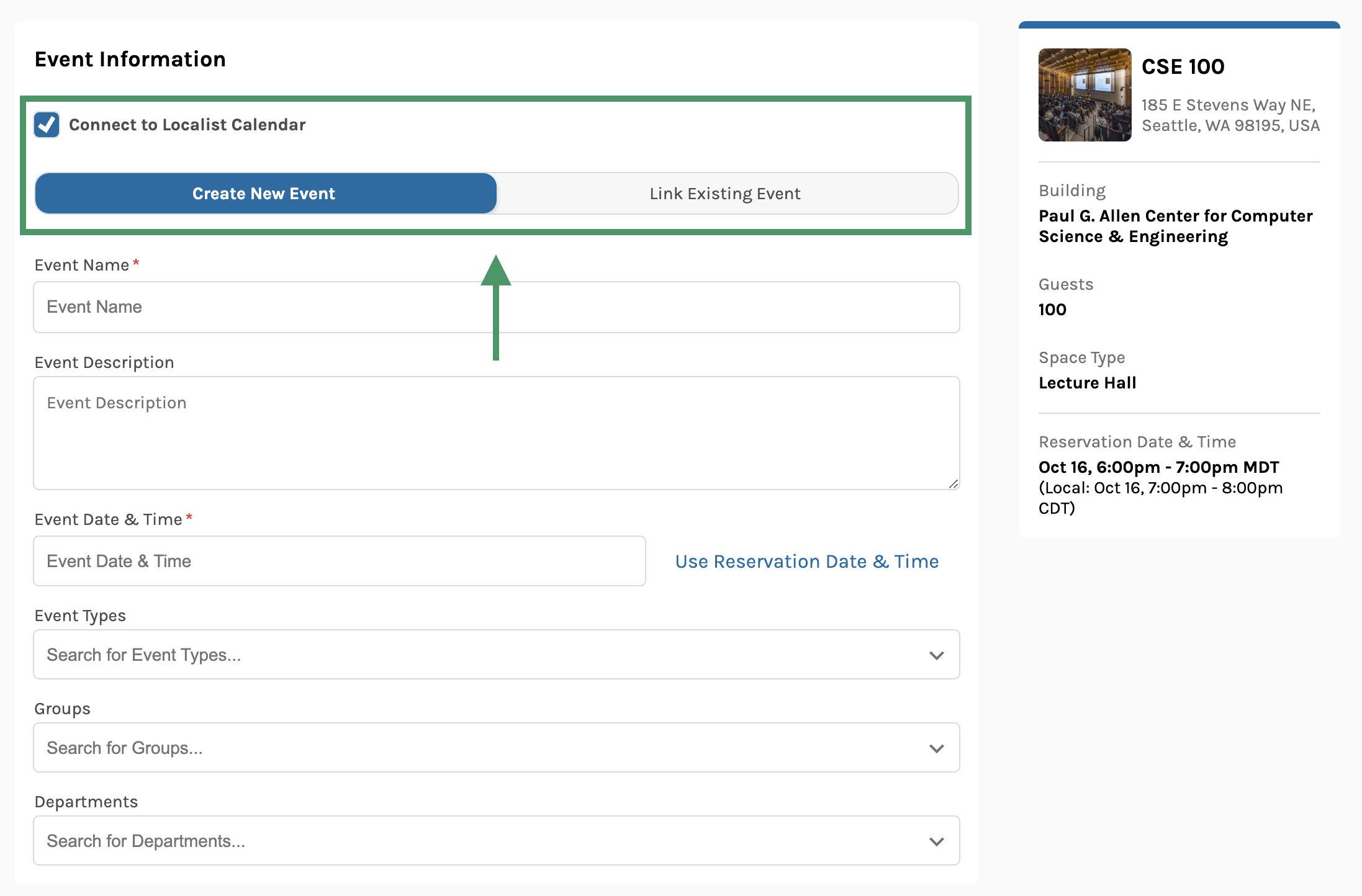
Task: Select the Create New Event tab
Action: point(265,194)
